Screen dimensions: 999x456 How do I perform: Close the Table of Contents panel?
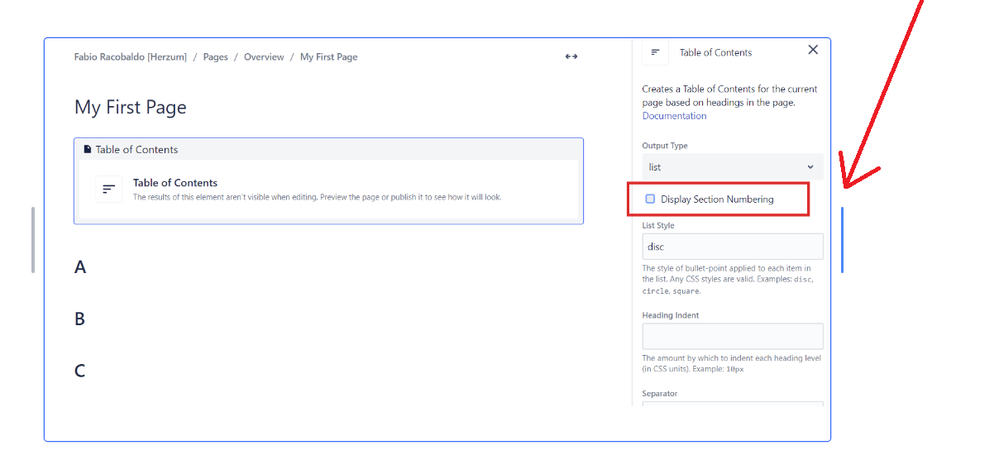pos(812,50)
